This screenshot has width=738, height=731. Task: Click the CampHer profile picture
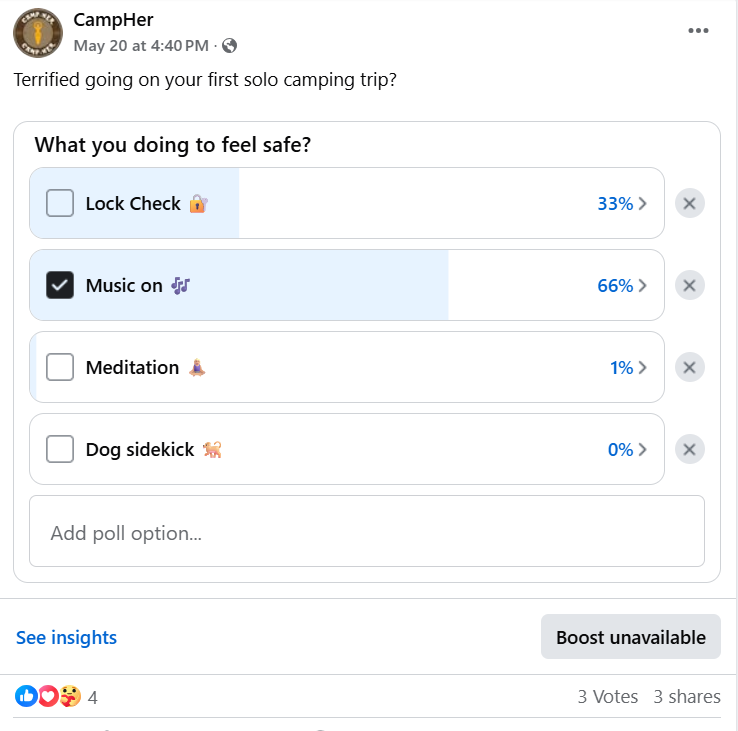(x=38, y=33)
